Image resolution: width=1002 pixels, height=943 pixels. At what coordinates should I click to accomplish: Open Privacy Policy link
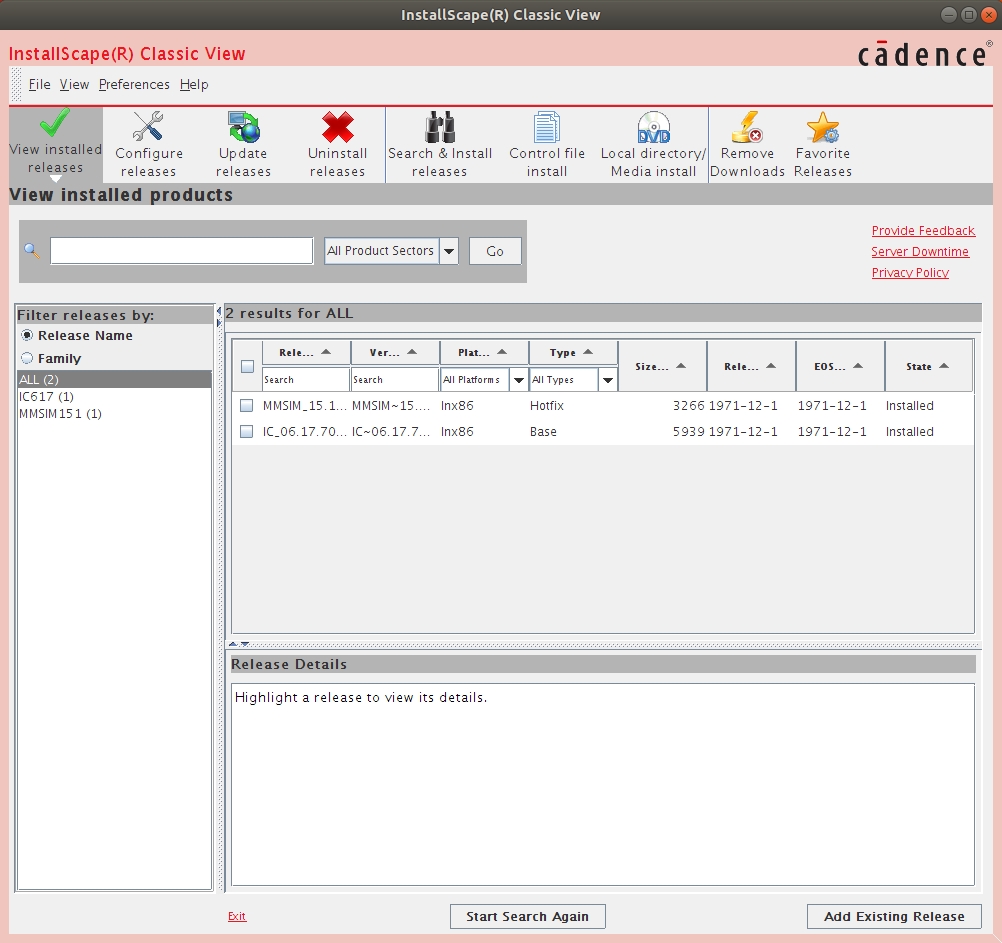[910, 273]
